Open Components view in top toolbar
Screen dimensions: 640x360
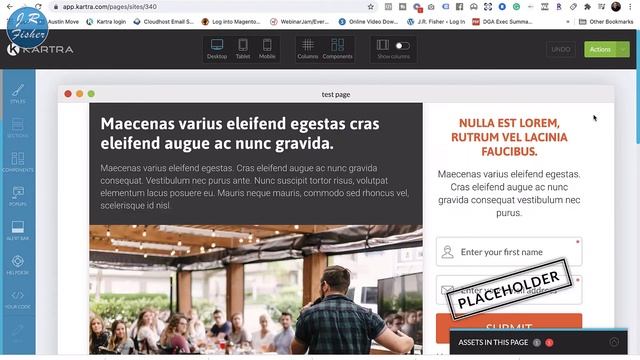coord(338,49)
